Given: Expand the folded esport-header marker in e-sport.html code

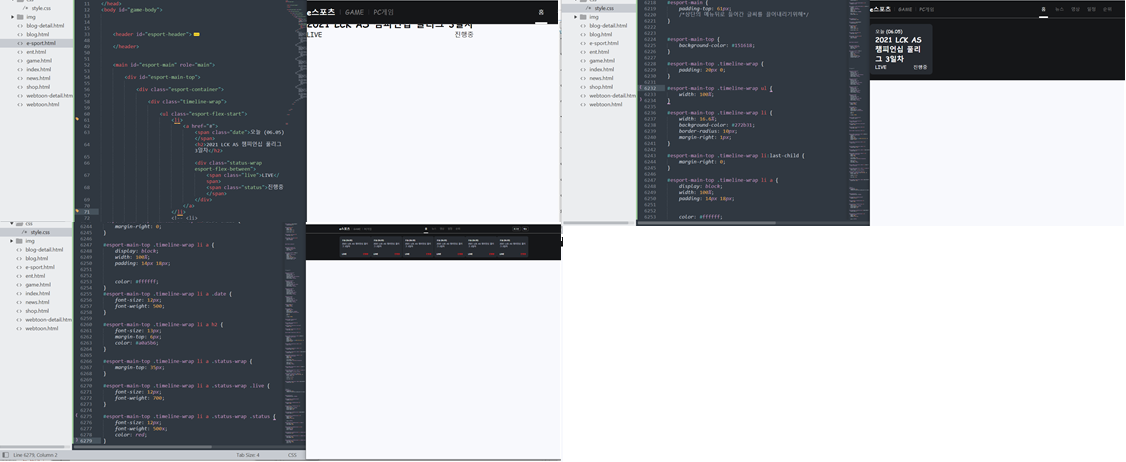Looking at the screenshot, I should click(x=197, y=34).
